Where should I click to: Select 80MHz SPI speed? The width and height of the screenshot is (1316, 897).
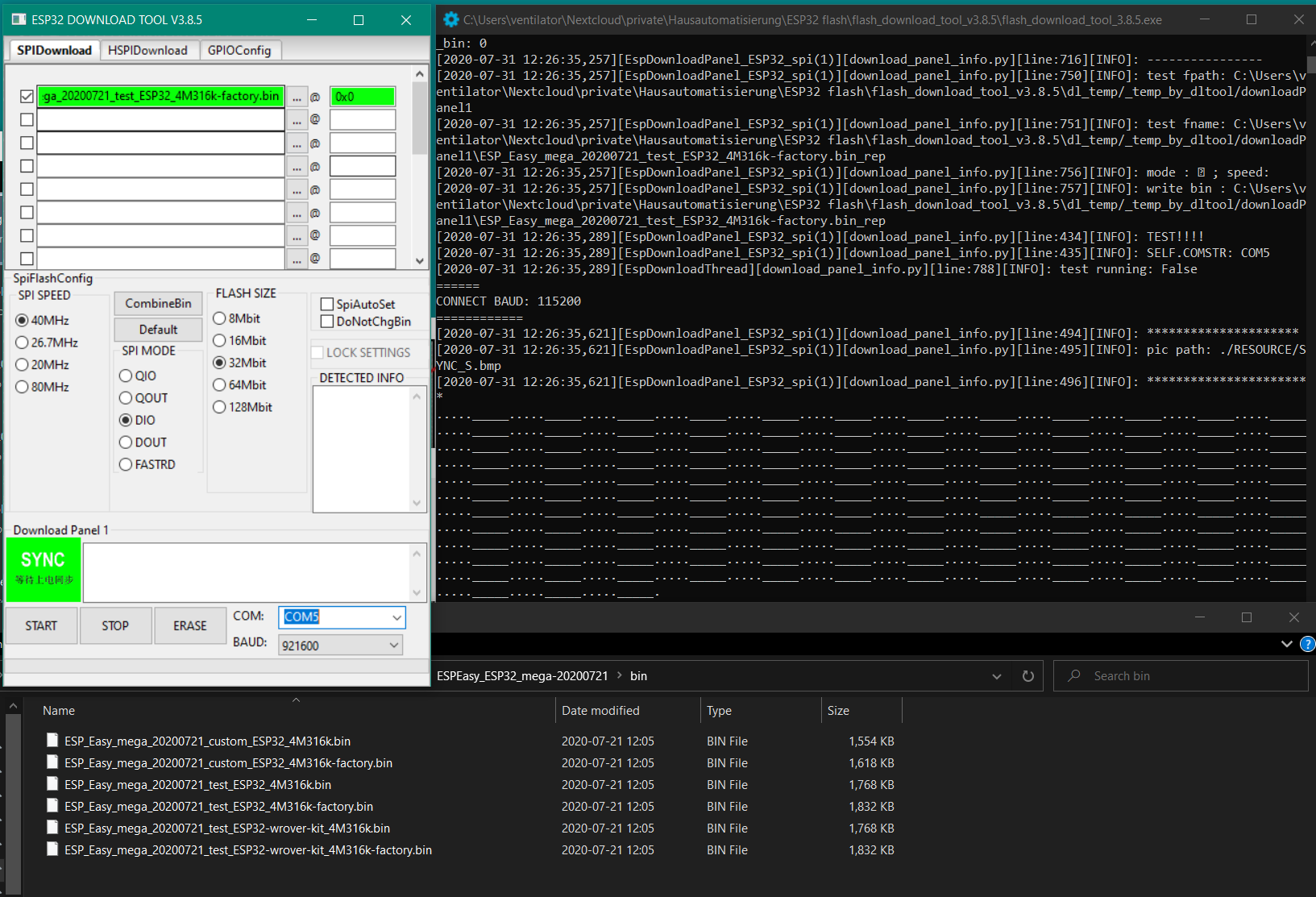point(22,387)
